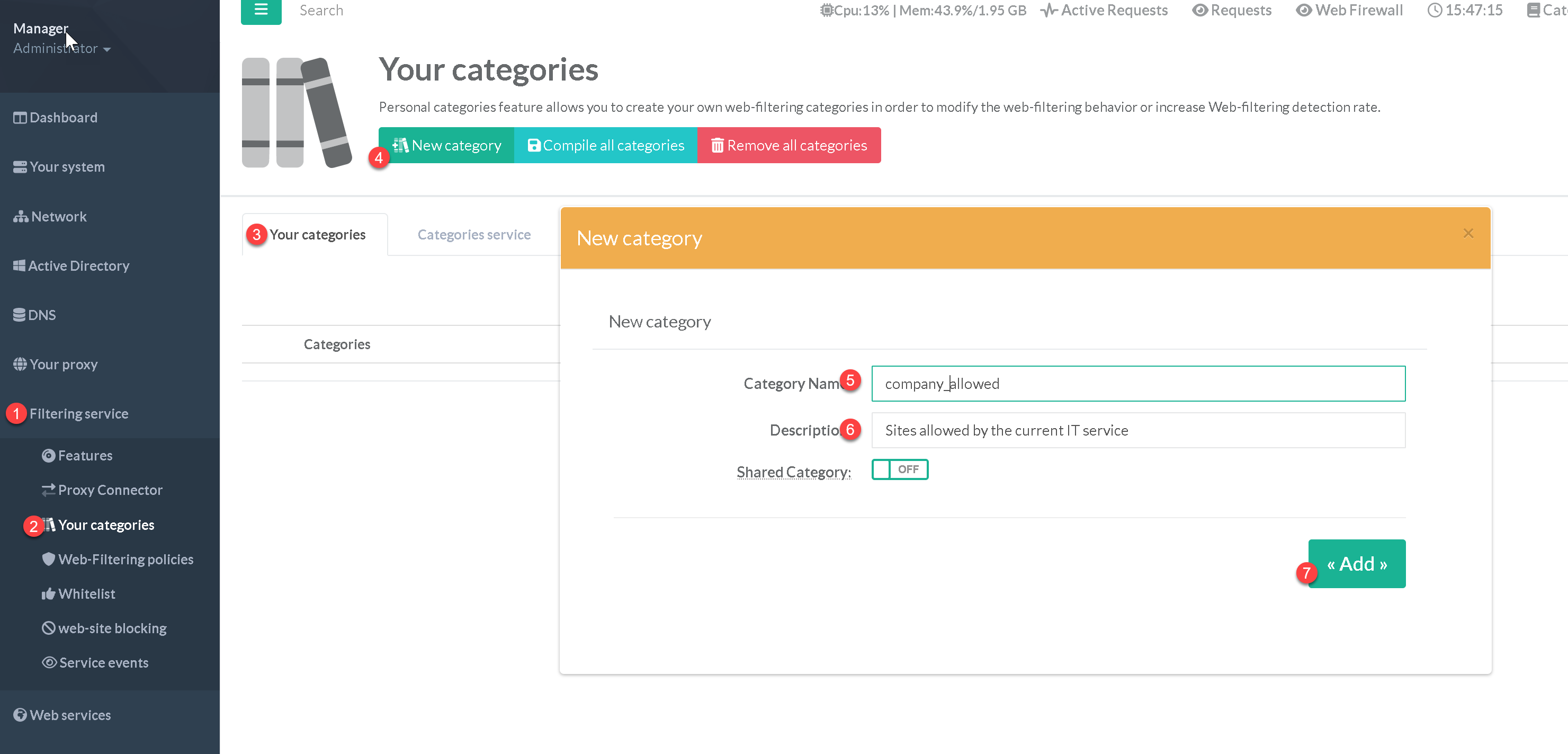Expand the Administrator user dropdown
This screenshot has width=1568, height=754.
[x=61, y=49]
